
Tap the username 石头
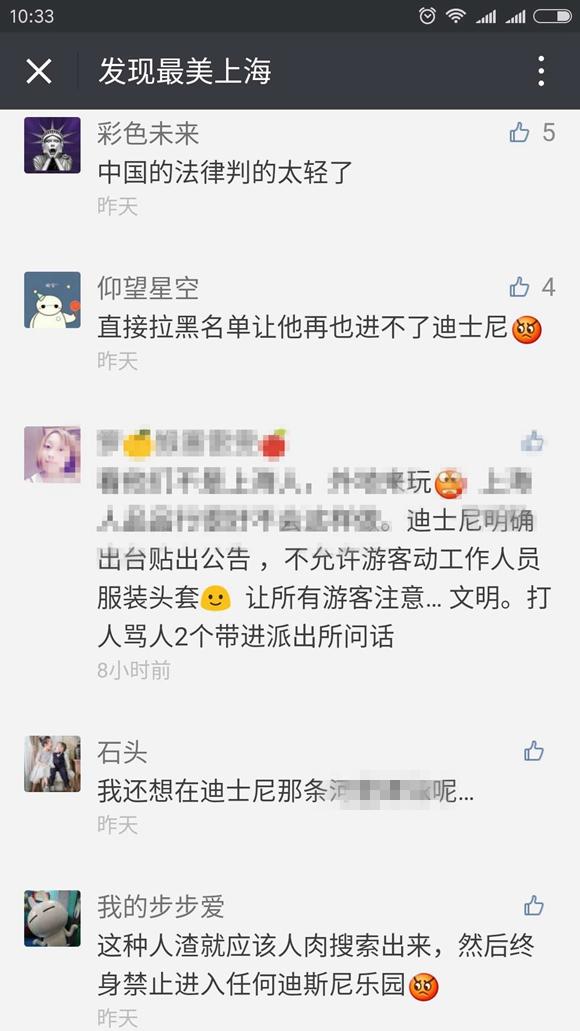pyautogui.click(x=122, y=752)
